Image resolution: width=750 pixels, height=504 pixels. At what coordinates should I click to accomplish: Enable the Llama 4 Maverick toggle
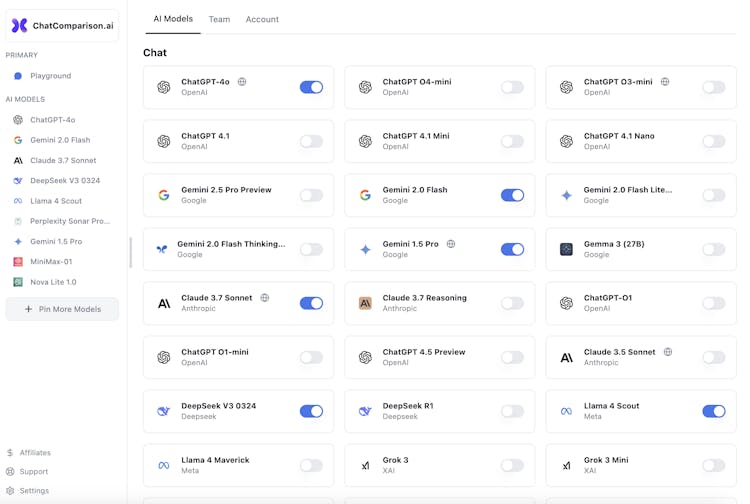[311, 465]
